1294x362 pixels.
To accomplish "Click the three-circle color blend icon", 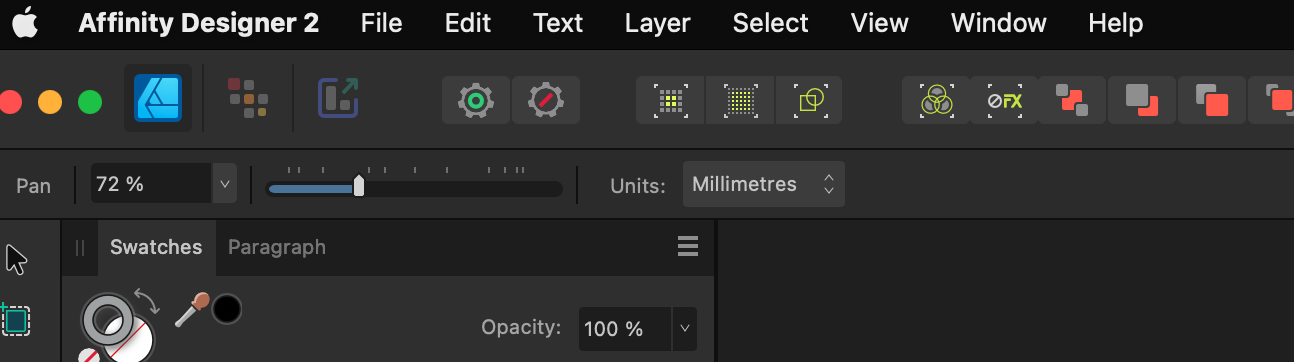I will [936, 100].
